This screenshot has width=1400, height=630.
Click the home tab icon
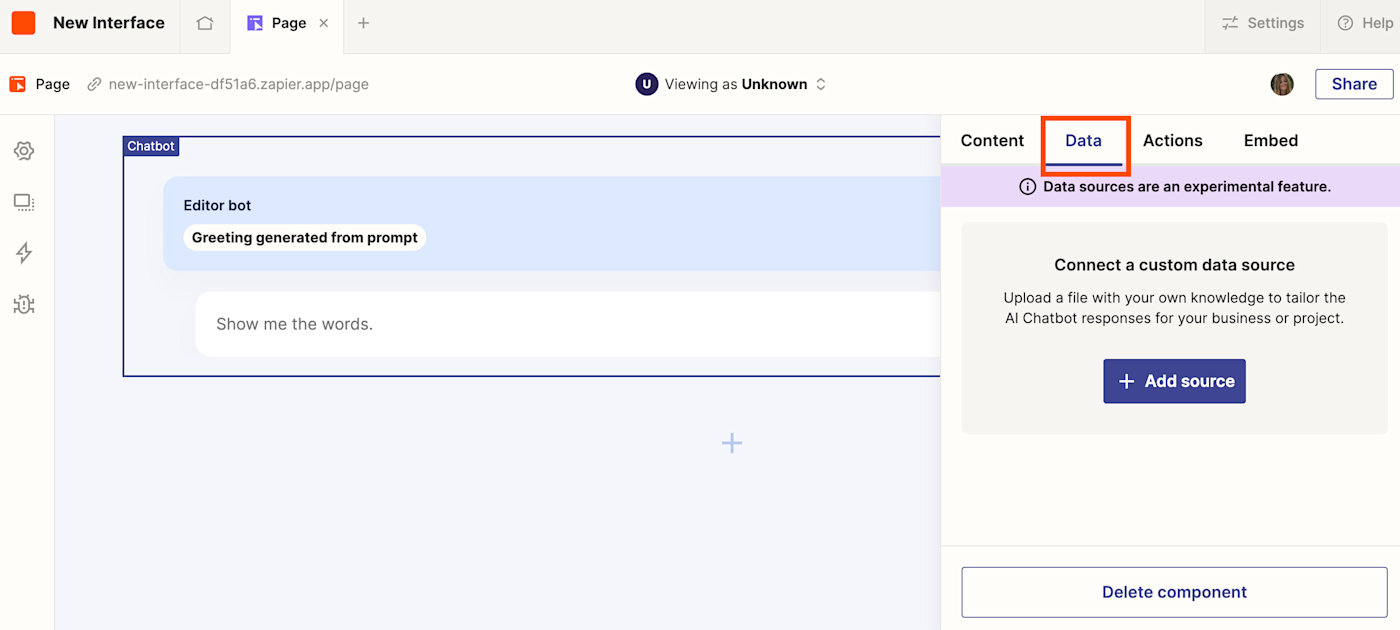[x=205, y=22]
